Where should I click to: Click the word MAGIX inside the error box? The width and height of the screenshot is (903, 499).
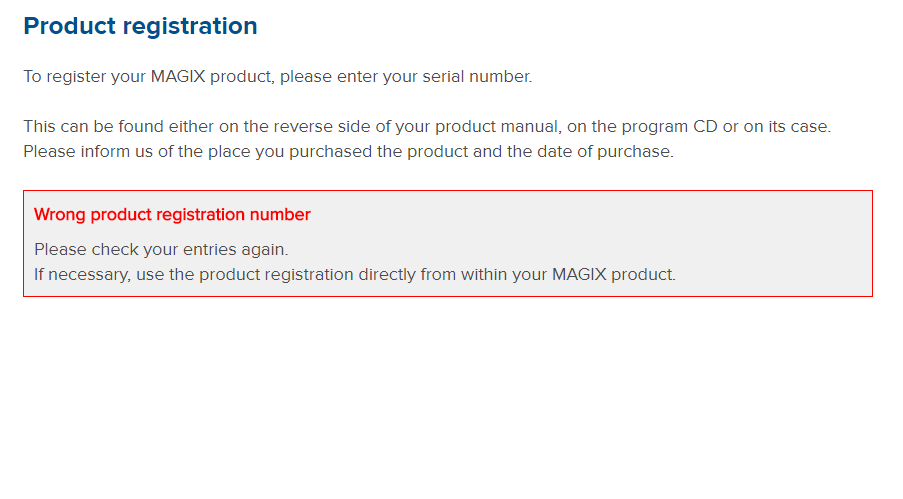[x=579, y=274]
